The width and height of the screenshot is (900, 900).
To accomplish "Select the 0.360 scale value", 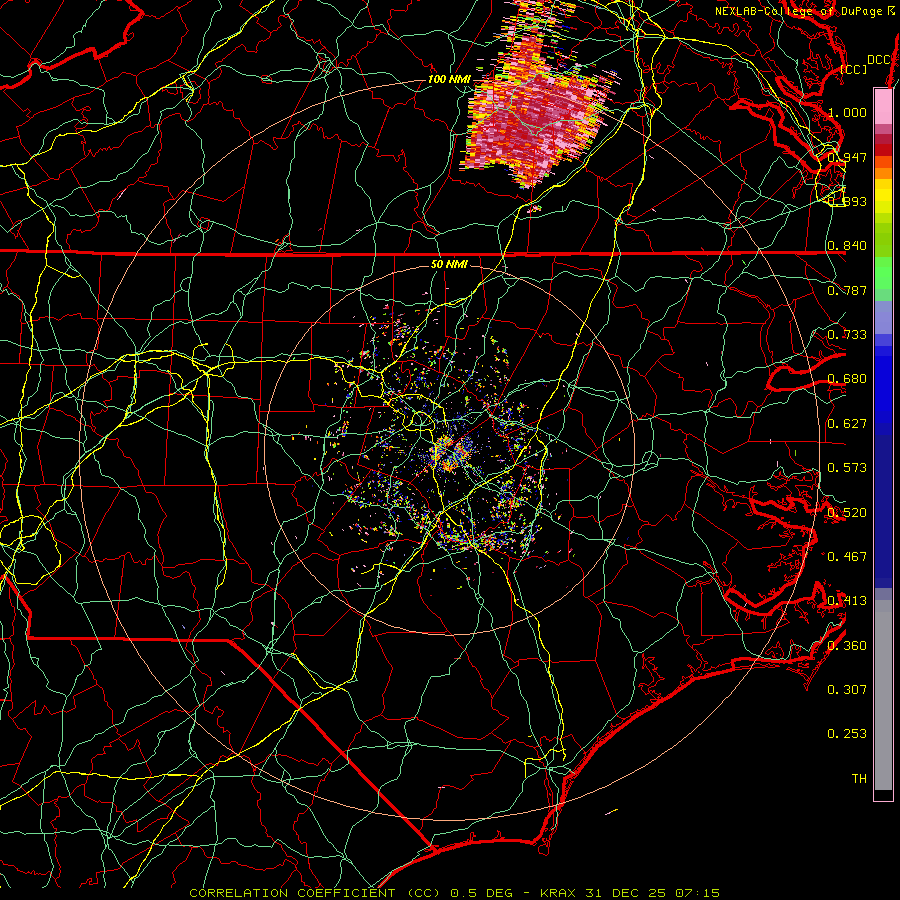I will tap(847, 645).
